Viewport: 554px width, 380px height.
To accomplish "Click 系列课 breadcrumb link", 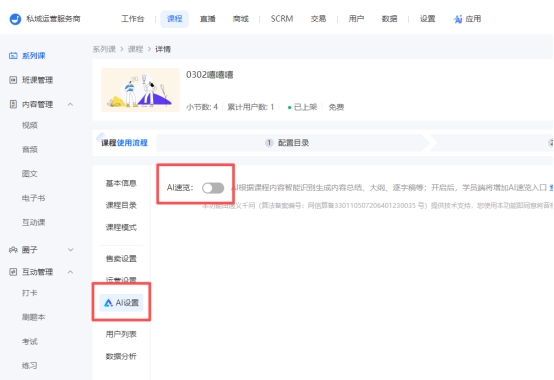I will tap(104, 49).
